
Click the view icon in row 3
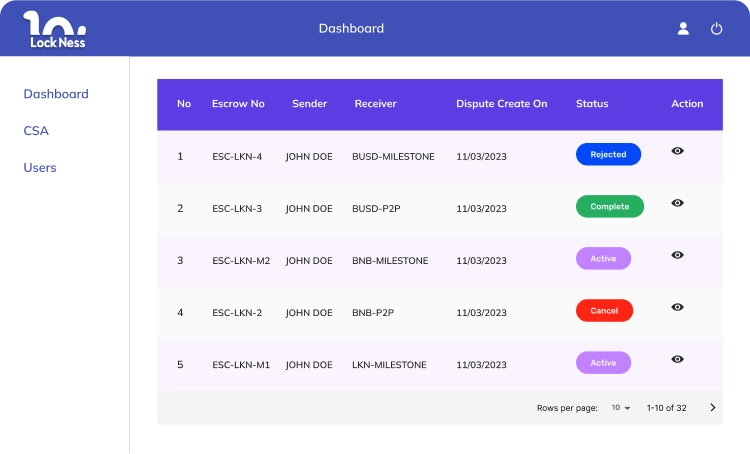pyautogui.click(x=677, y=255)
